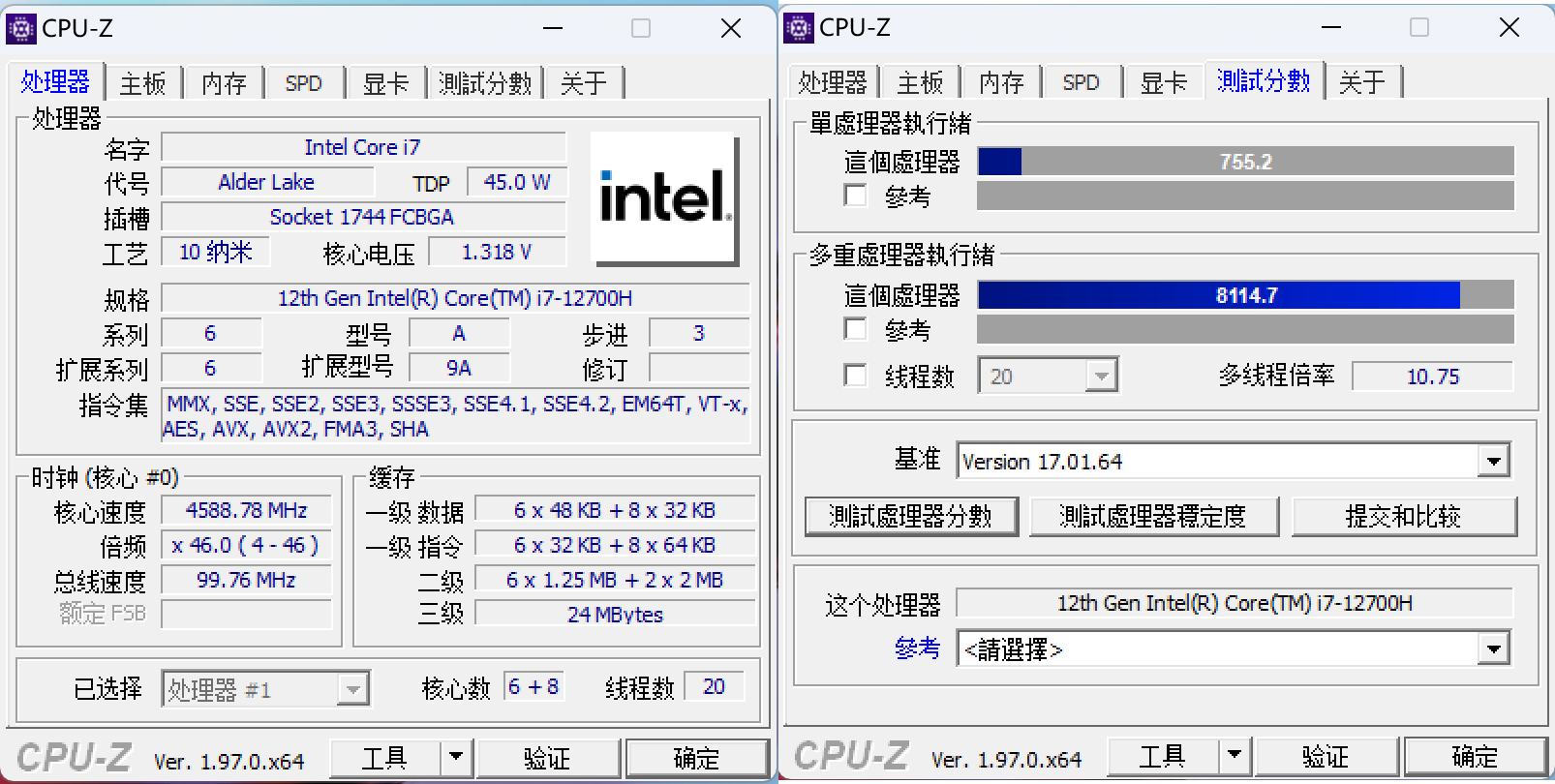
Task: Click the multi-thread score bar 8114.7
Action: (1246, 295)
